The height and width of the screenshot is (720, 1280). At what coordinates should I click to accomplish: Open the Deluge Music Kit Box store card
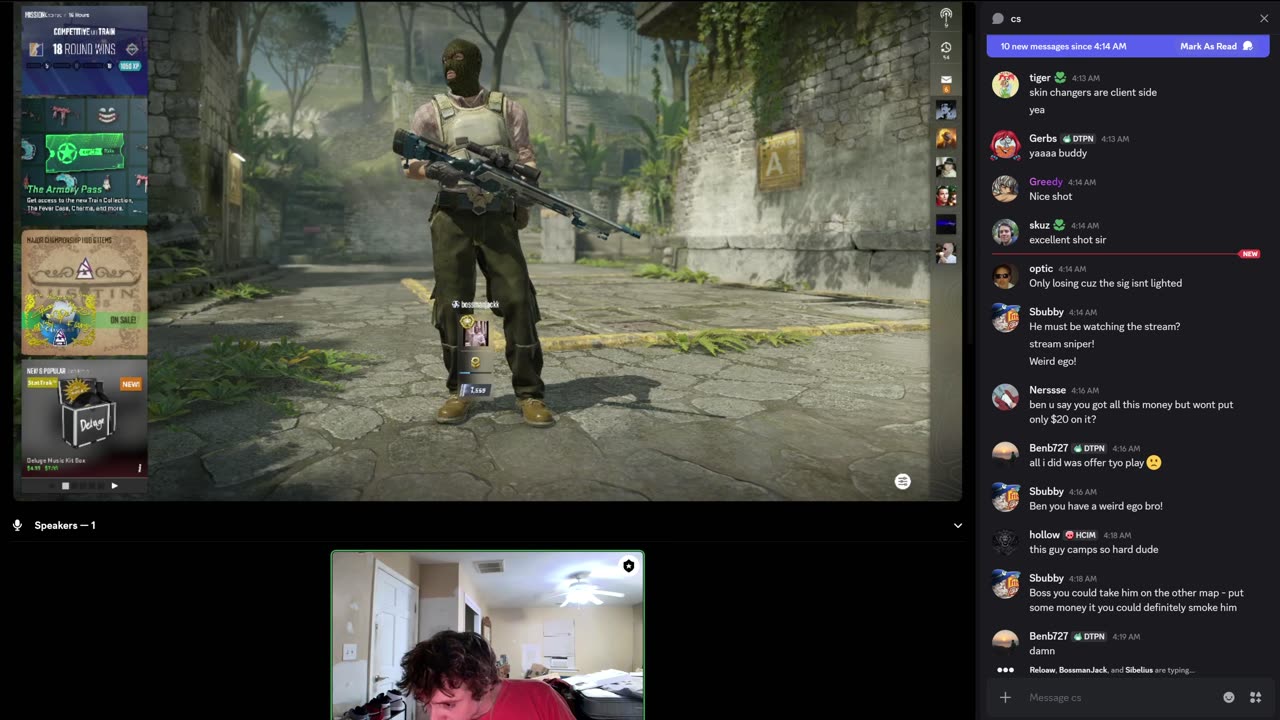84,418
